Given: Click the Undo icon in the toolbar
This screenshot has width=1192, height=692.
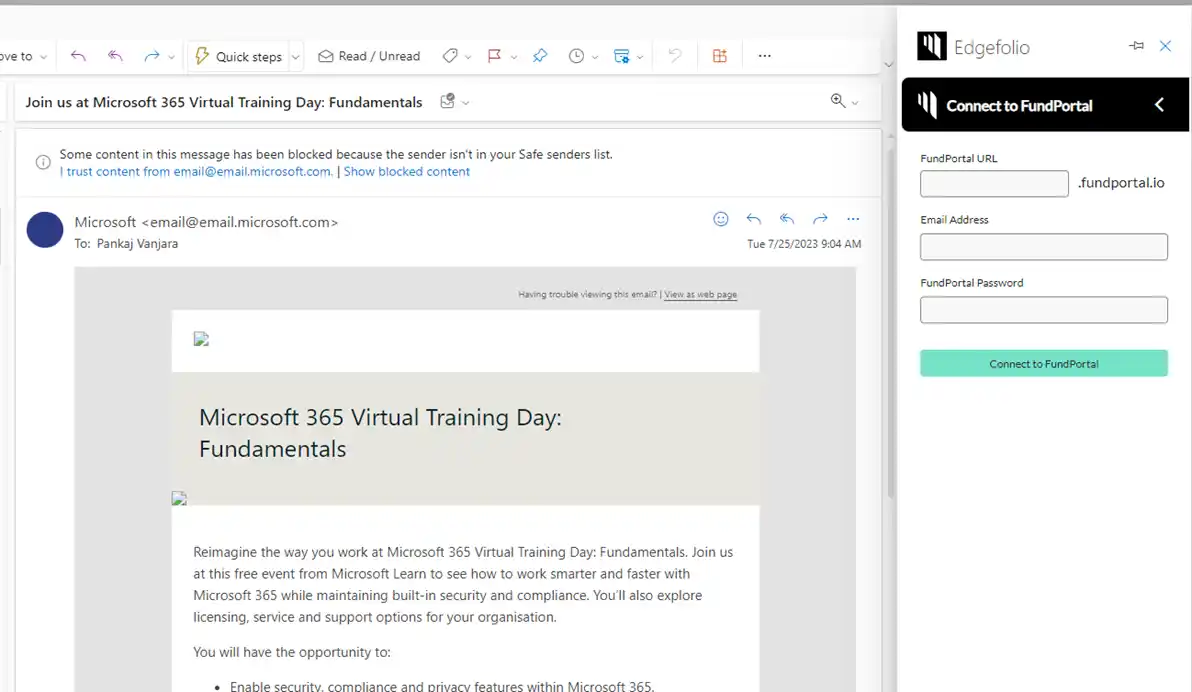Looking at the screenshot, I should coord(674,56).
